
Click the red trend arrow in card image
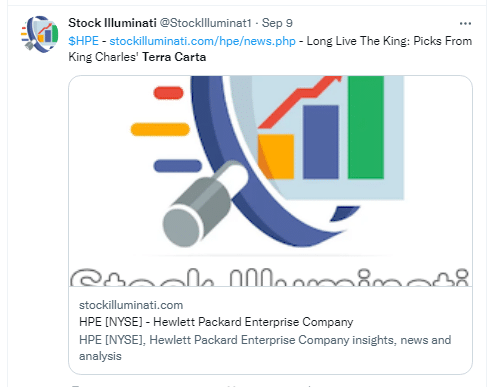(299, 101)
